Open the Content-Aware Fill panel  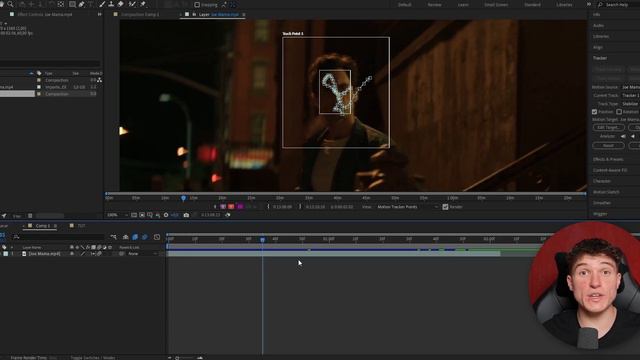[x=610, y=170]
